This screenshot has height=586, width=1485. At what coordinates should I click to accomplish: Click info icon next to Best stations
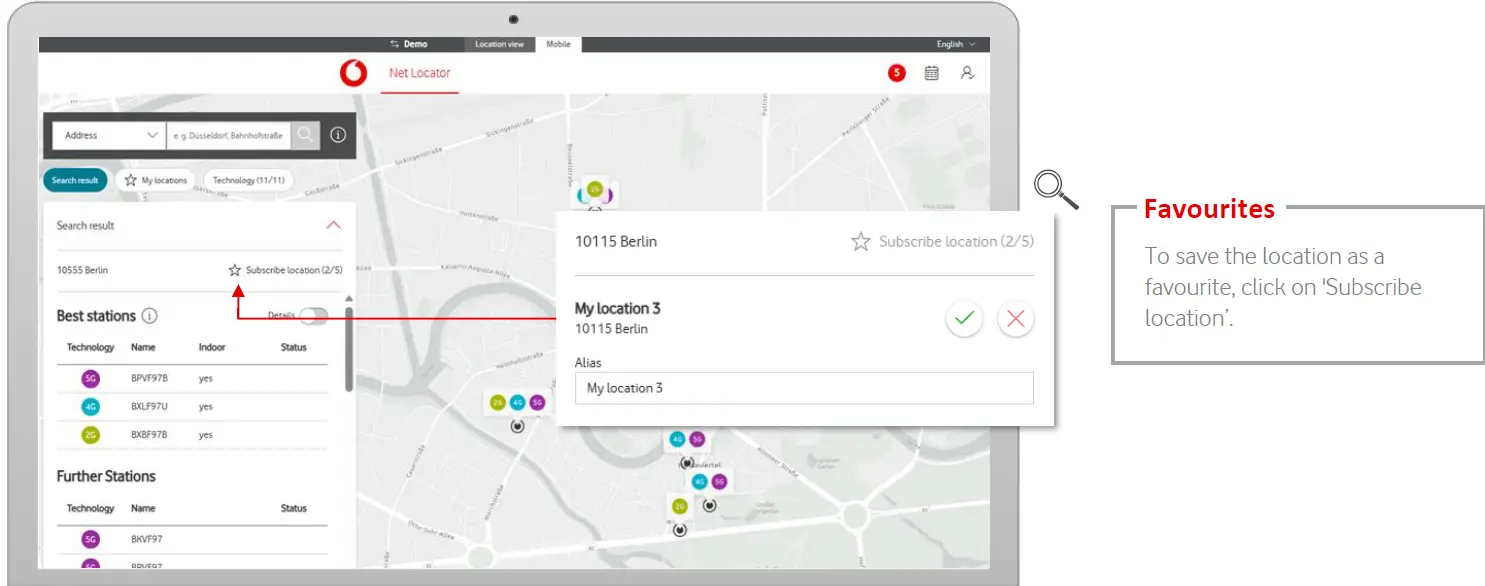150,316
